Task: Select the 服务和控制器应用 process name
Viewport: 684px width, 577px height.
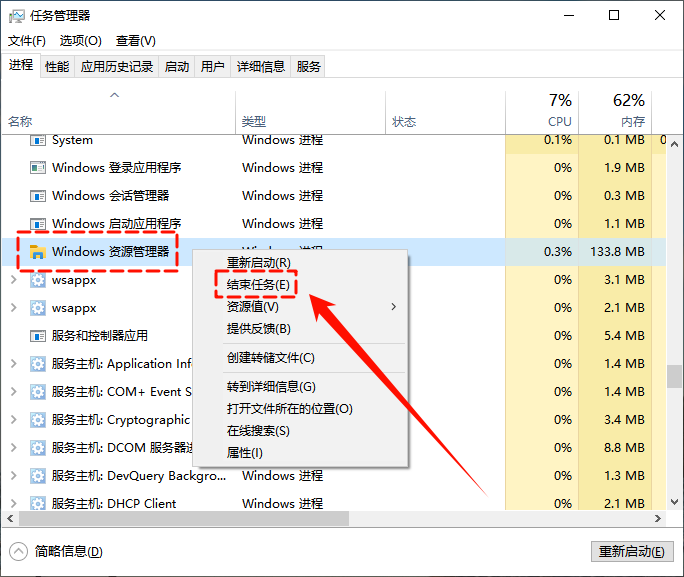Action: (x=100, y=336)
